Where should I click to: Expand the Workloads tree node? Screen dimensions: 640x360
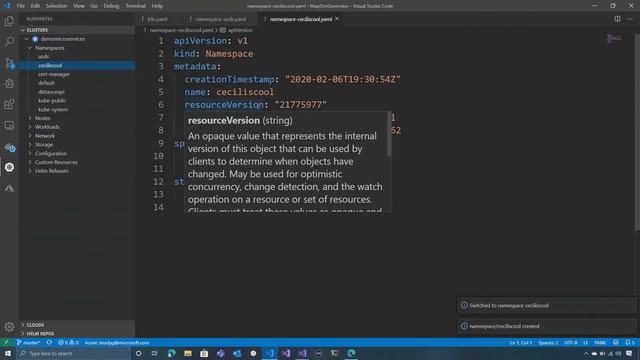tap(30, 127)
